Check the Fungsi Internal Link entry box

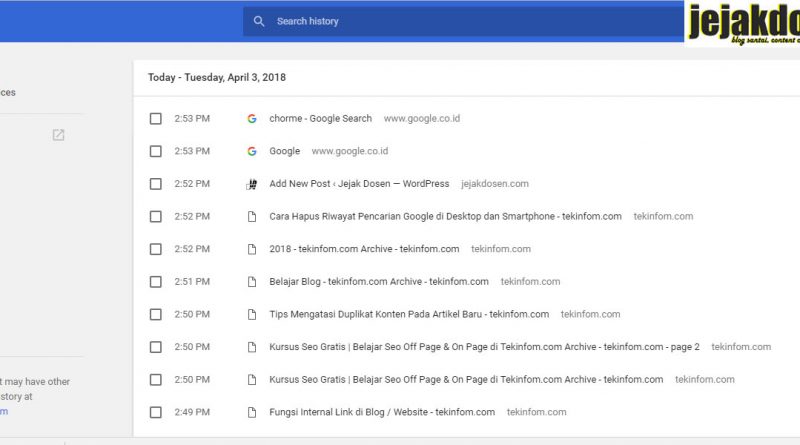[x=156, y=412]
